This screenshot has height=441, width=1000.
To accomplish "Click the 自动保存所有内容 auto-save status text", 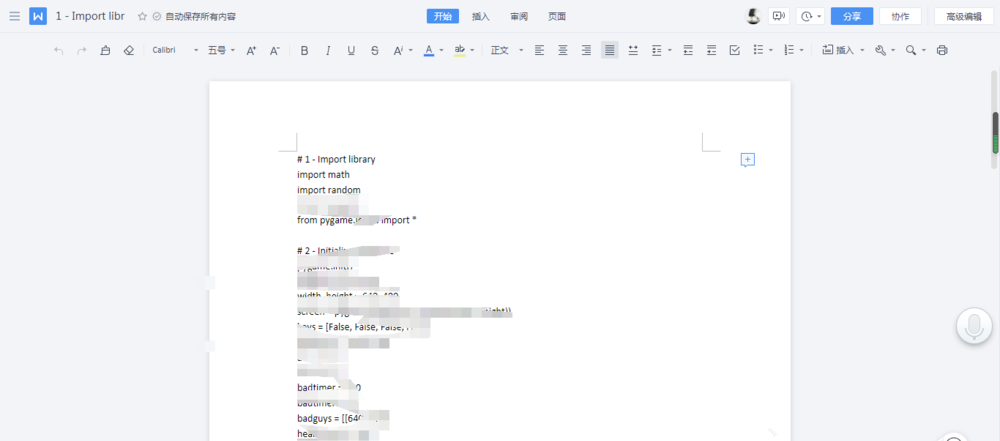I will coord(200,17).
